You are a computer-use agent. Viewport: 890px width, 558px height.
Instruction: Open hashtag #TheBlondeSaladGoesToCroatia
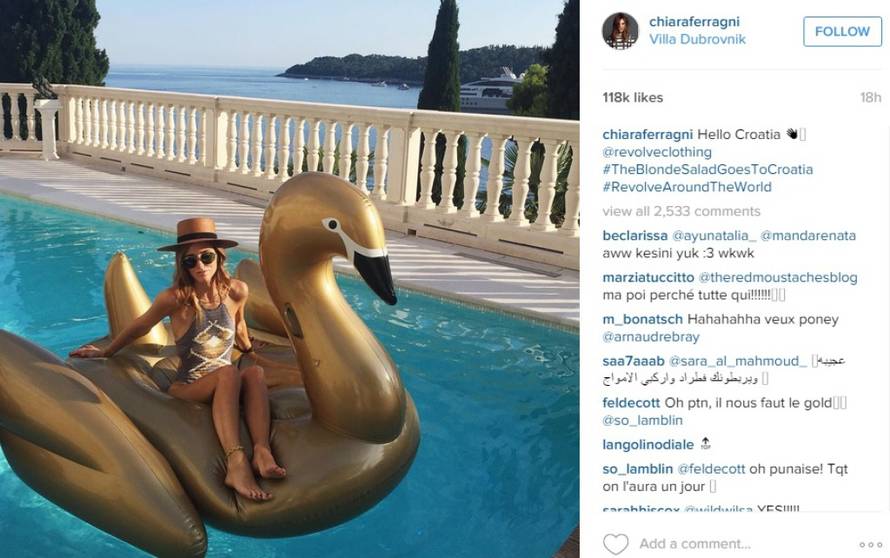[x=708, y=170]
